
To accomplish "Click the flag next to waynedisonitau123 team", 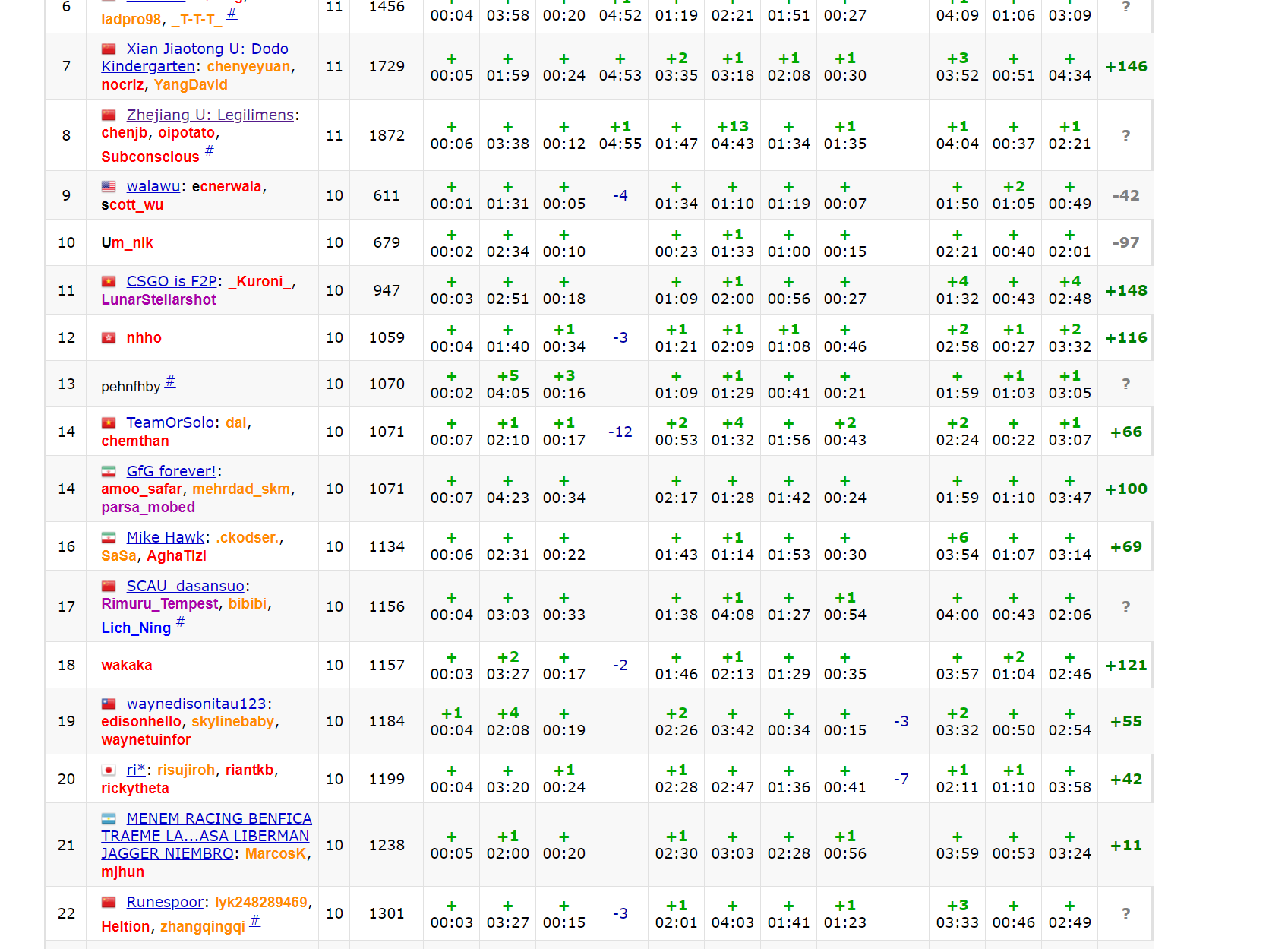I will pos(109,704).
